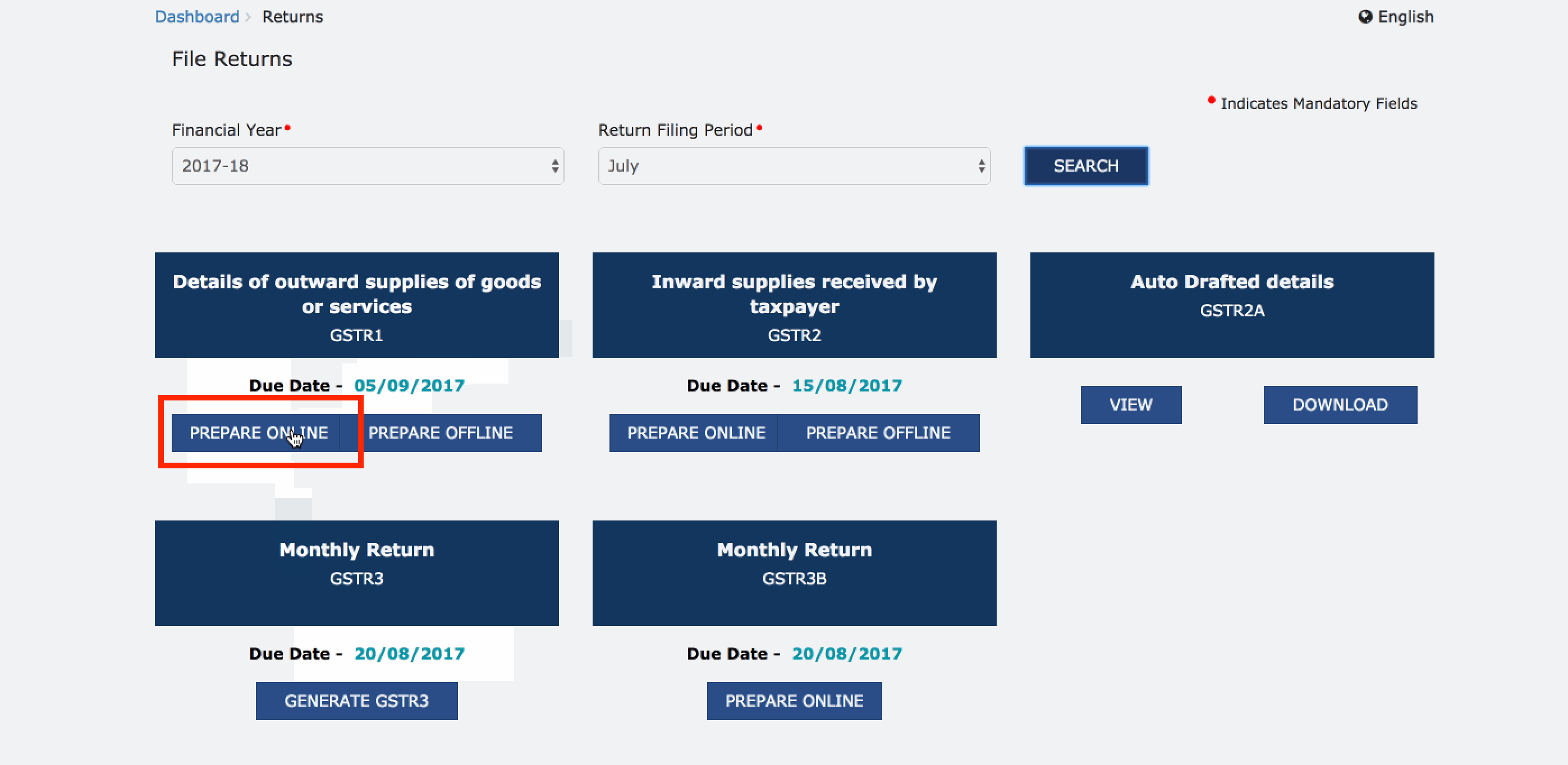Click Prepare Online under GSTR3B
Image resolution: width=1568 pixels, height=765 pixels.
794,701
